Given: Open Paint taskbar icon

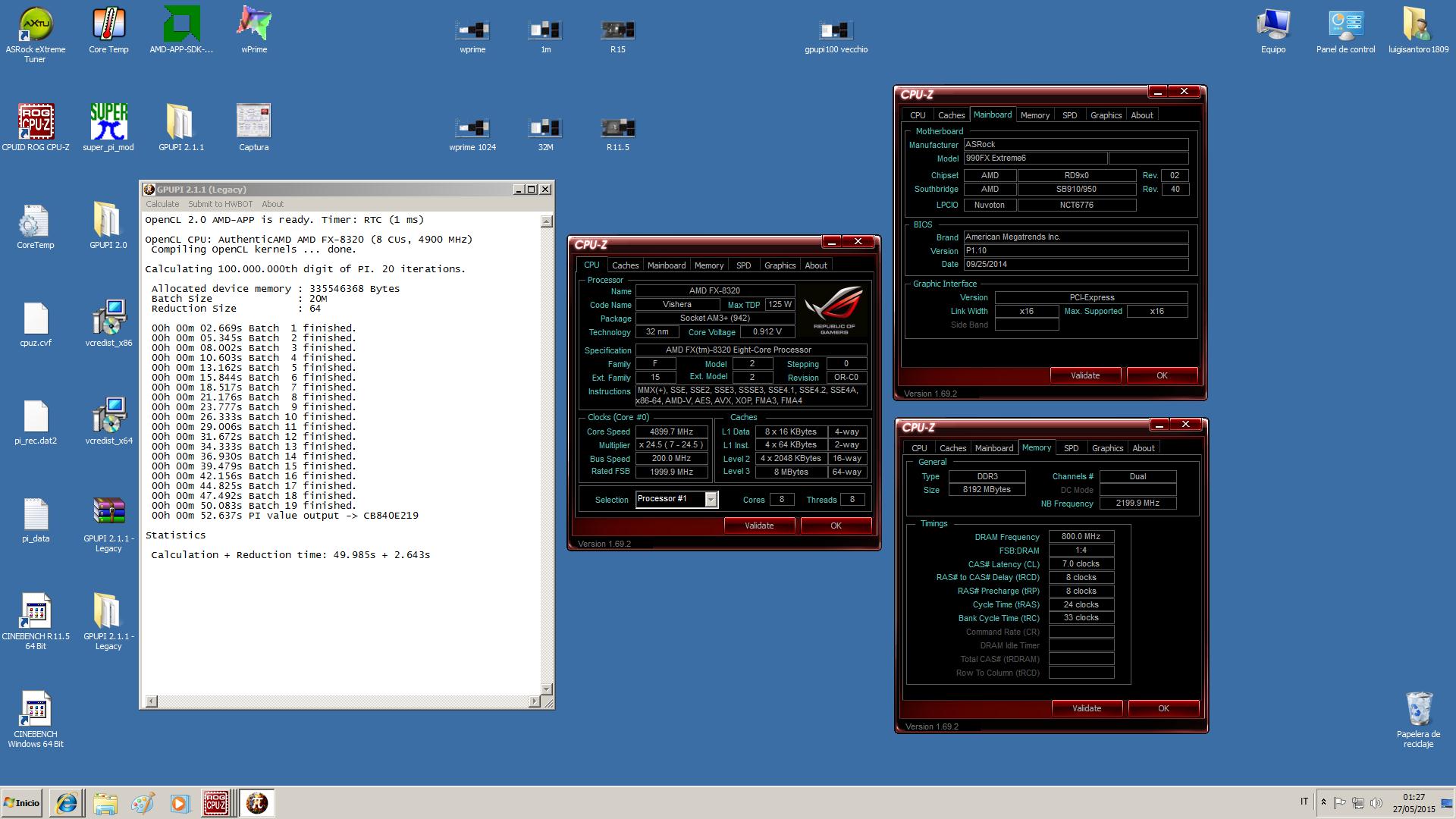Looking at the screenshot, I should [x=143, y=803].
